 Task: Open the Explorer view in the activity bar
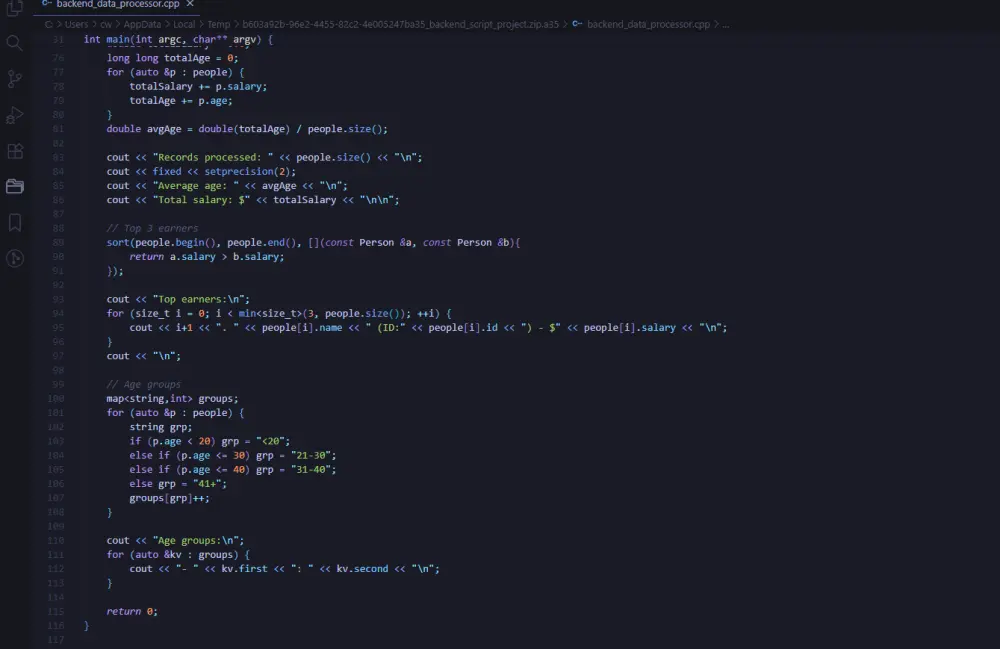tap(14, 8)
